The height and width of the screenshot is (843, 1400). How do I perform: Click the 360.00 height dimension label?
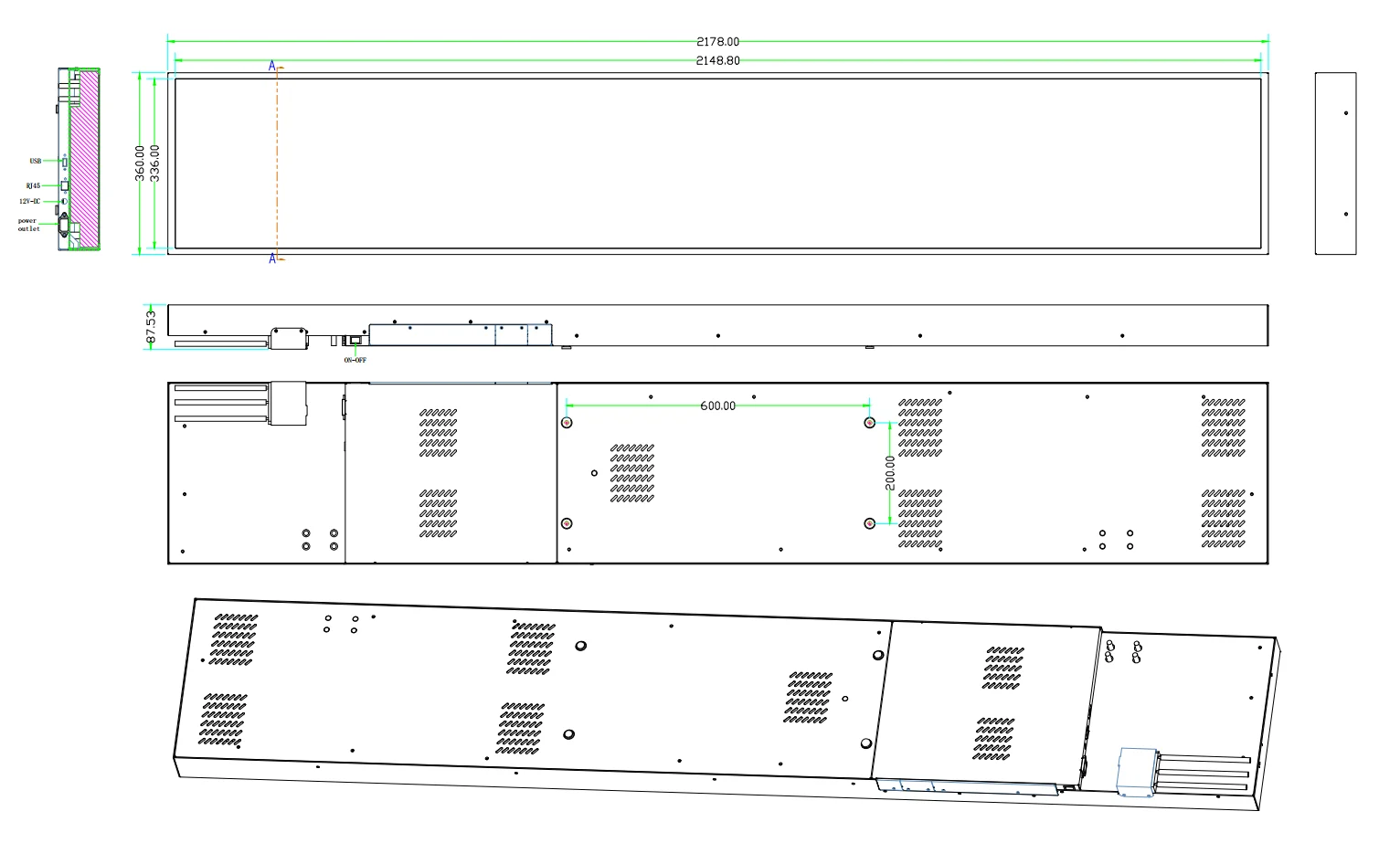click(x=140, y=163)
